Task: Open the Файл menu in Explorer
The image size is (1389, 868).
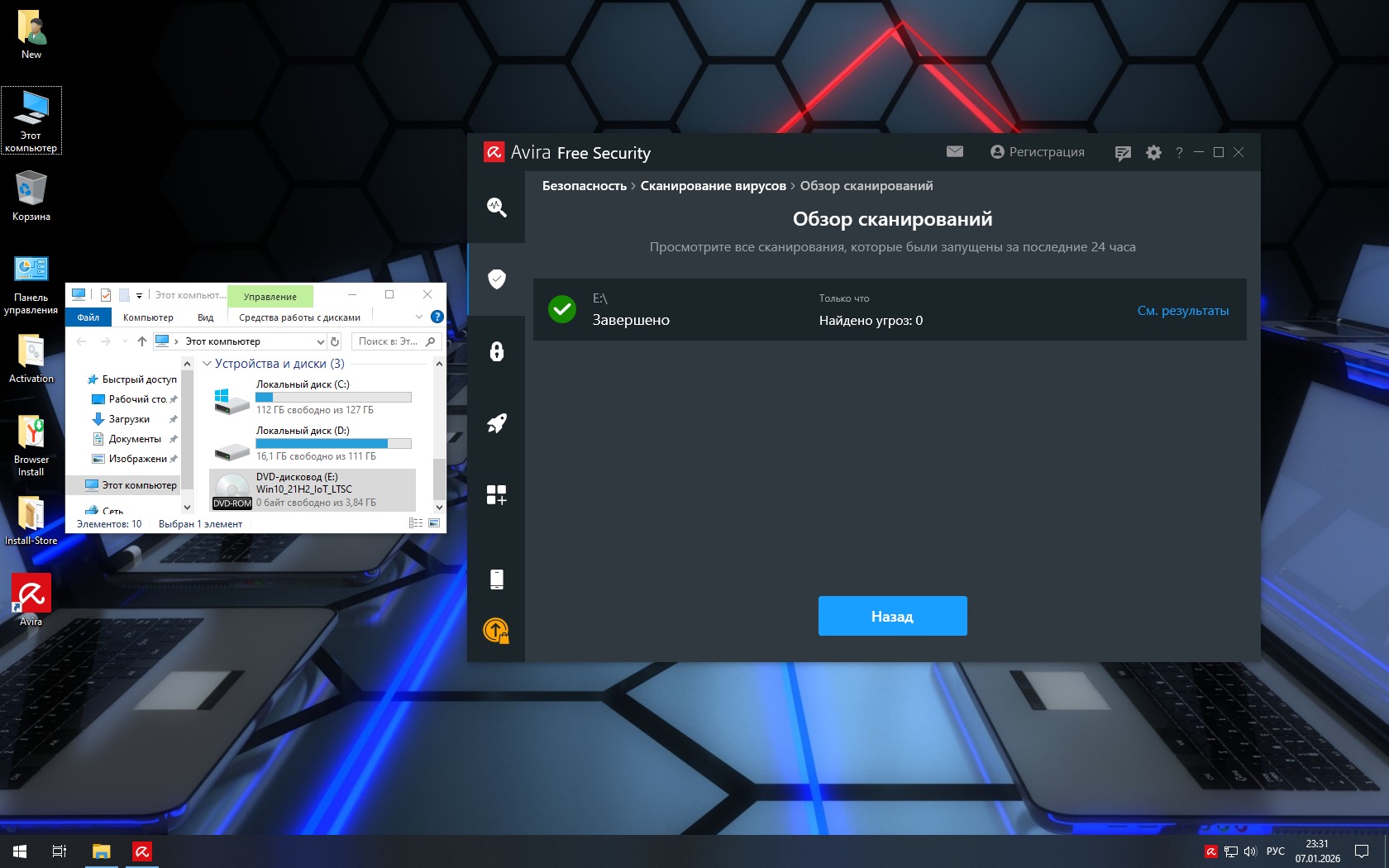Action: pyautogui.click(x=88, y=317)
